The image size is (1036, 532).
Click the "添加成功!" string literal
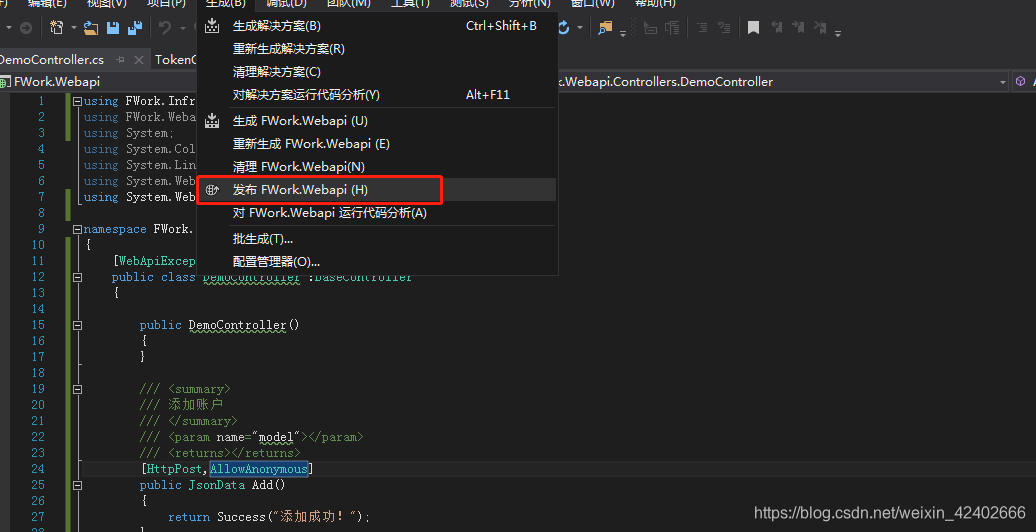315,517
